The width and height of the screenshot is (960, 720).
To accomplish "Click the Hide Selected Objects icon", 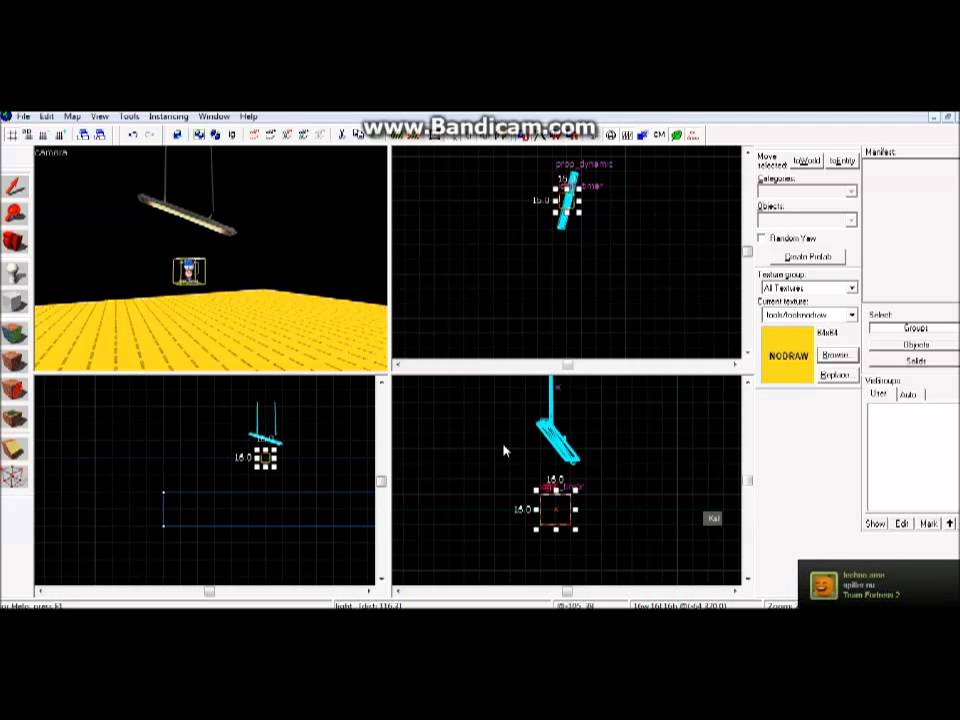I will coord(254,135).
